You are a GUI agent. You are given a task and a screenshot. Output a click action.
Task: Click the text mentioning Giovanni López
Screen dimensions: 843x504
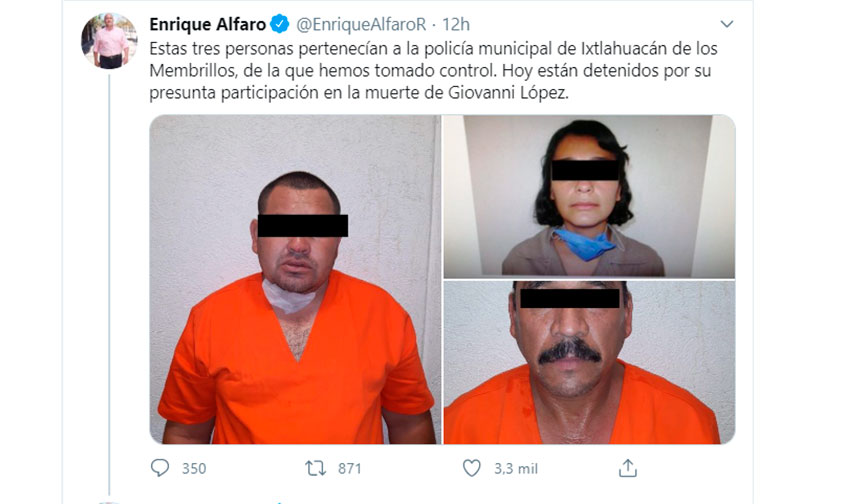[508, 93]
